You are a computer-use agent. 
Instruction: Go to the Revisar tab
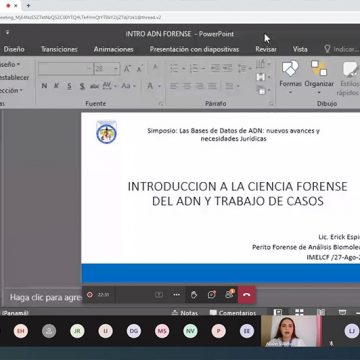click(266, 49)
